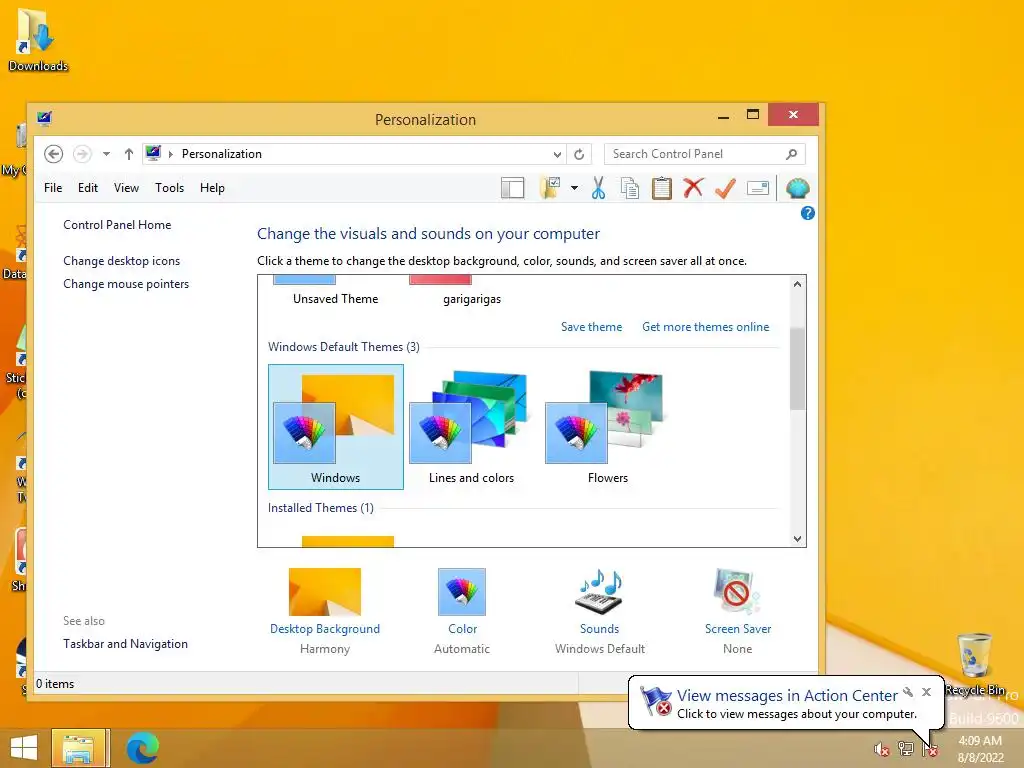This screenshot has height=768, width=1024.
Task: Click the theme list scrollbar thumb
Action: coord(797,369)
